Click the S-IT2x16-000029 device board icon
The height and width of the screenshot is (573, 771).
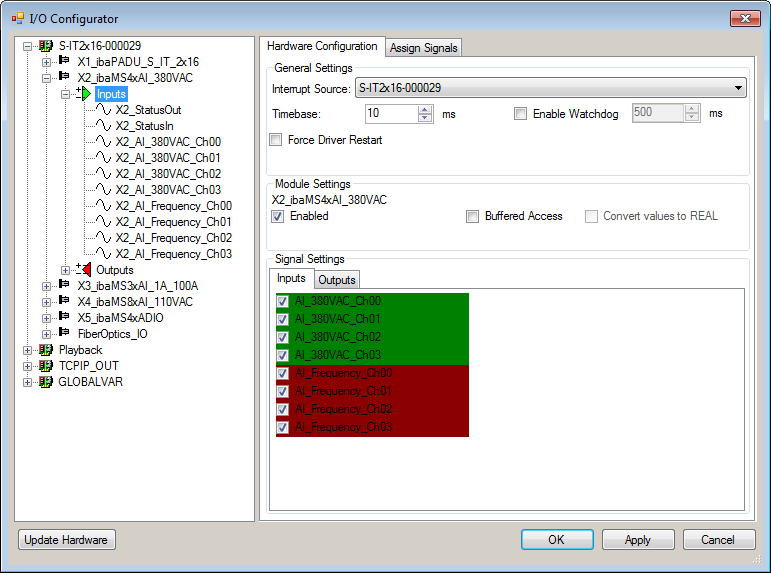[x=46, y=46]
